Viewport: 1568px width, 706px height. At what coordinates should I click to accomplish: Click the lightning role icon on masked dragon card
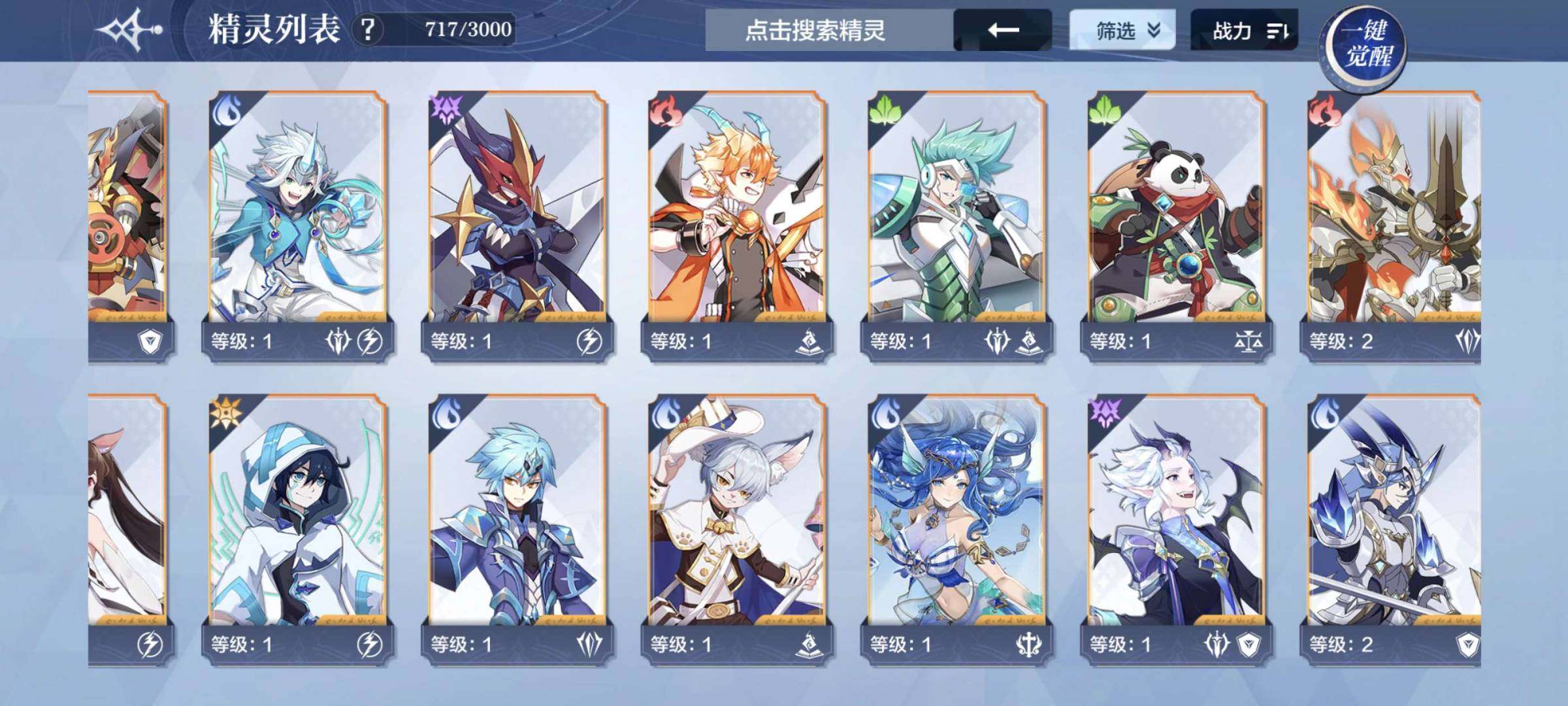(x=589, y=341)
